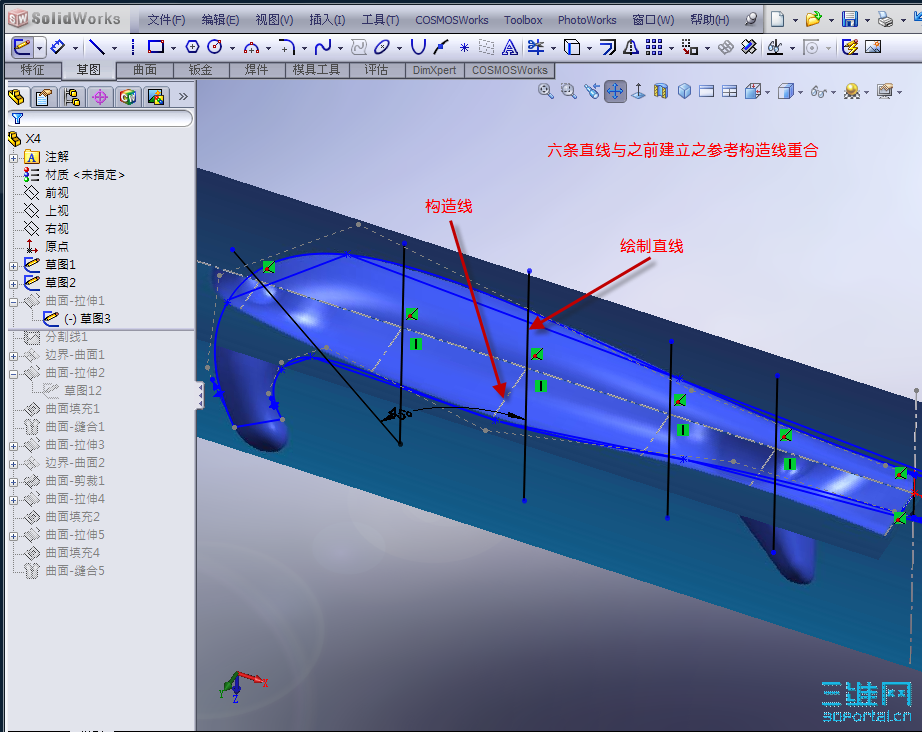Select the Offset Entities tool

608,46
